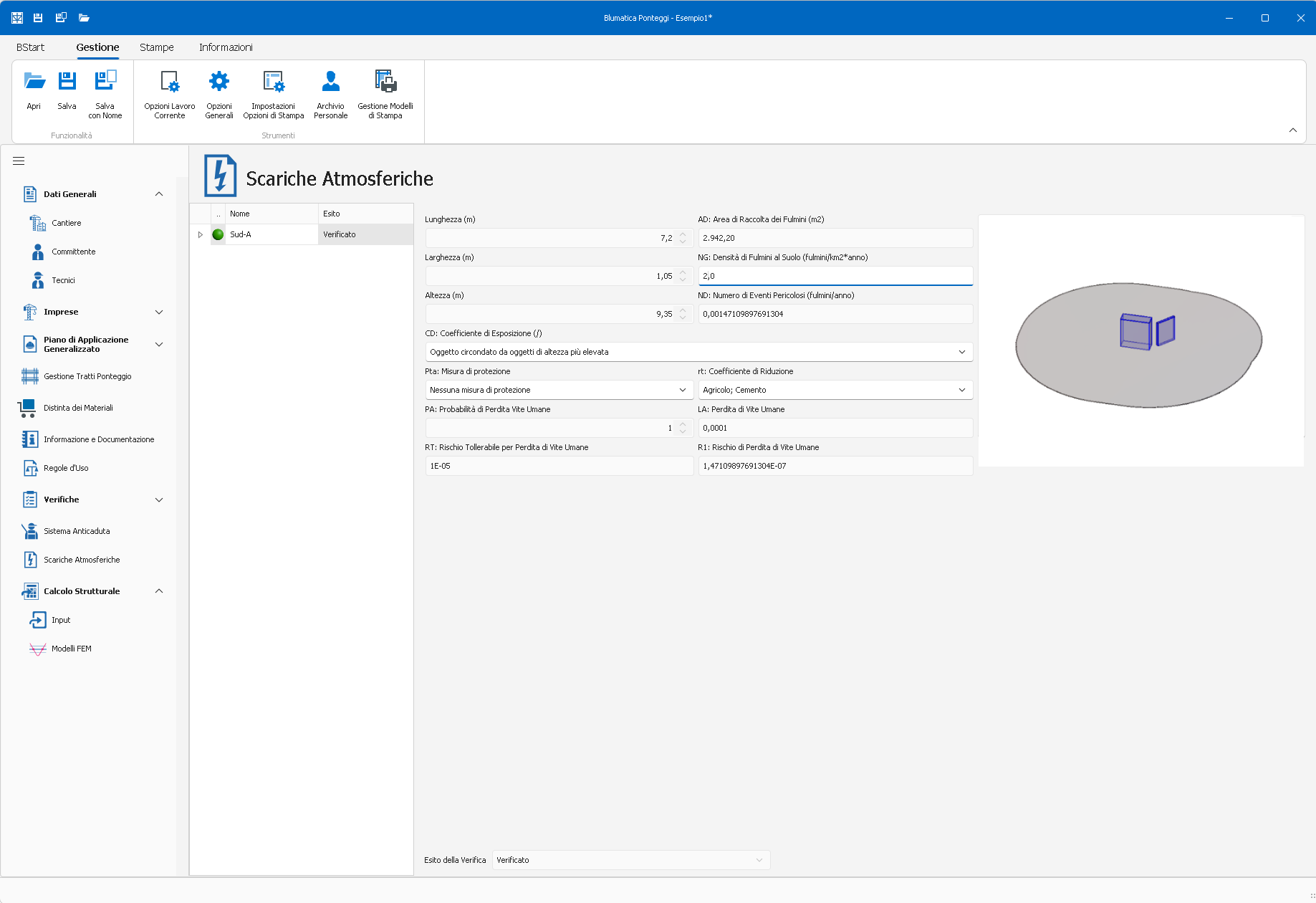Open Opzioni Generali gear icon
The image size is (1316, 903).
(219, 82)
